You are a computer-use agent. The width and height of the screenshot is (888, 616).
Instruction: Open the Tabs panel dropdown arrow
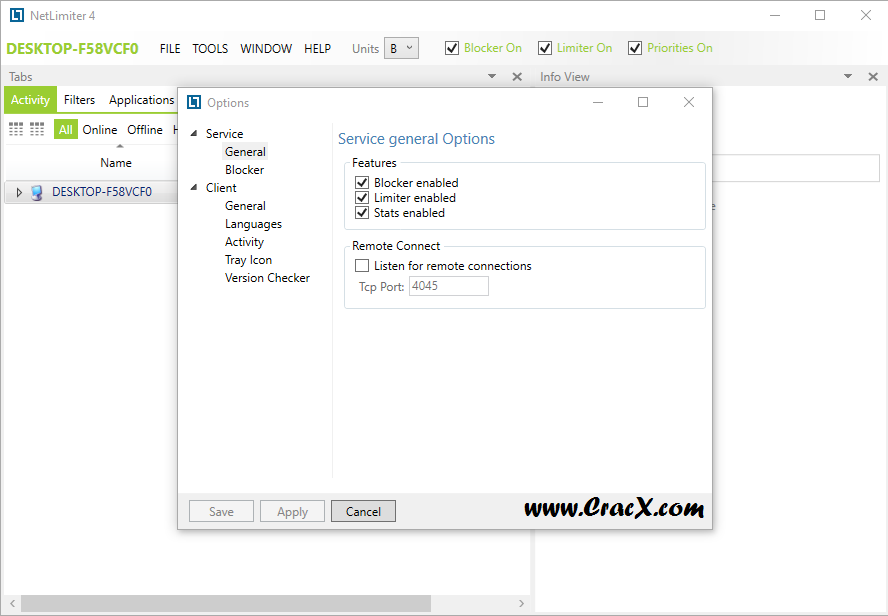click(492, 77)
